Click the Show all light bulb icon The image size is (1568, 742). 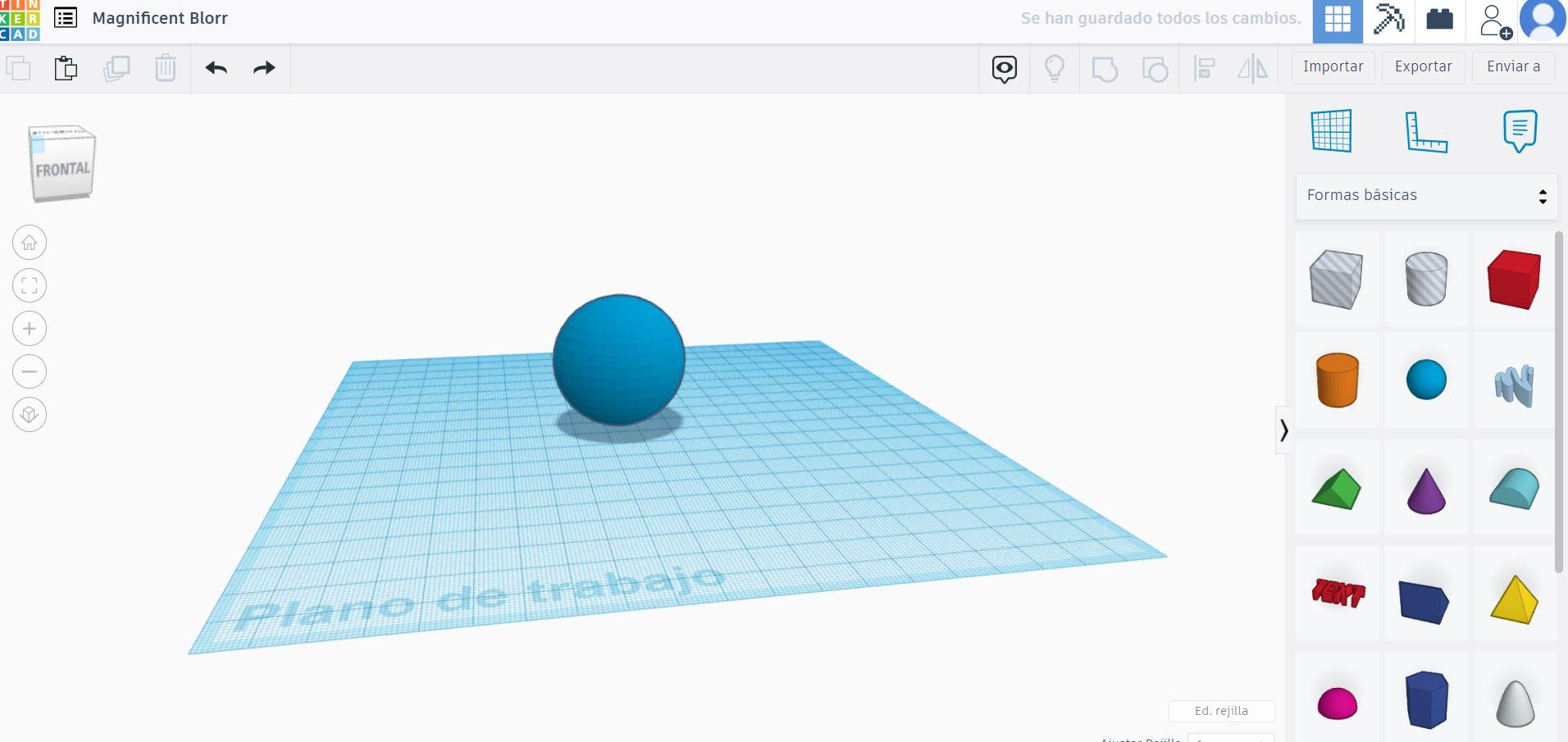tap(1055, 69)
